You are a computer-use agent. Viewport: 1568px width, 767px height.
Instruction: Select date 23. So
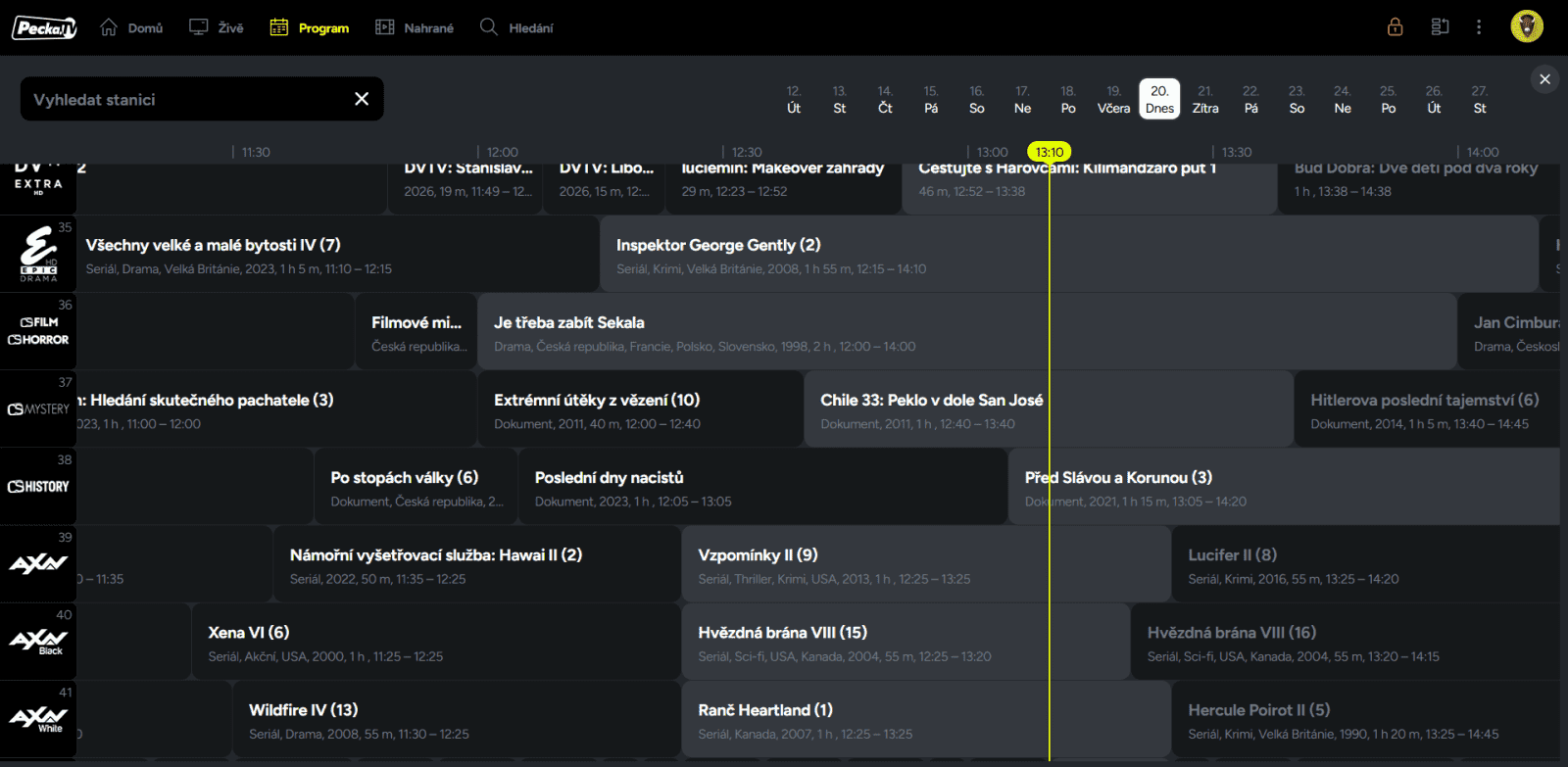click(1297, 99)
